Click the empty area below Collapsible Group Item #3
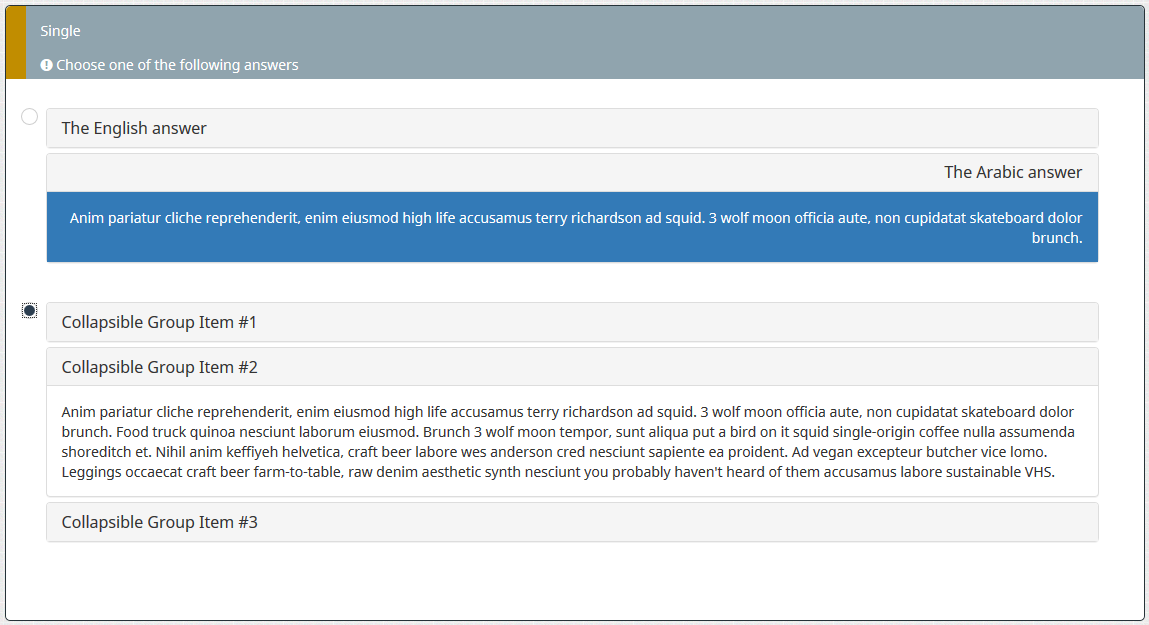 [x=572, y=582]
